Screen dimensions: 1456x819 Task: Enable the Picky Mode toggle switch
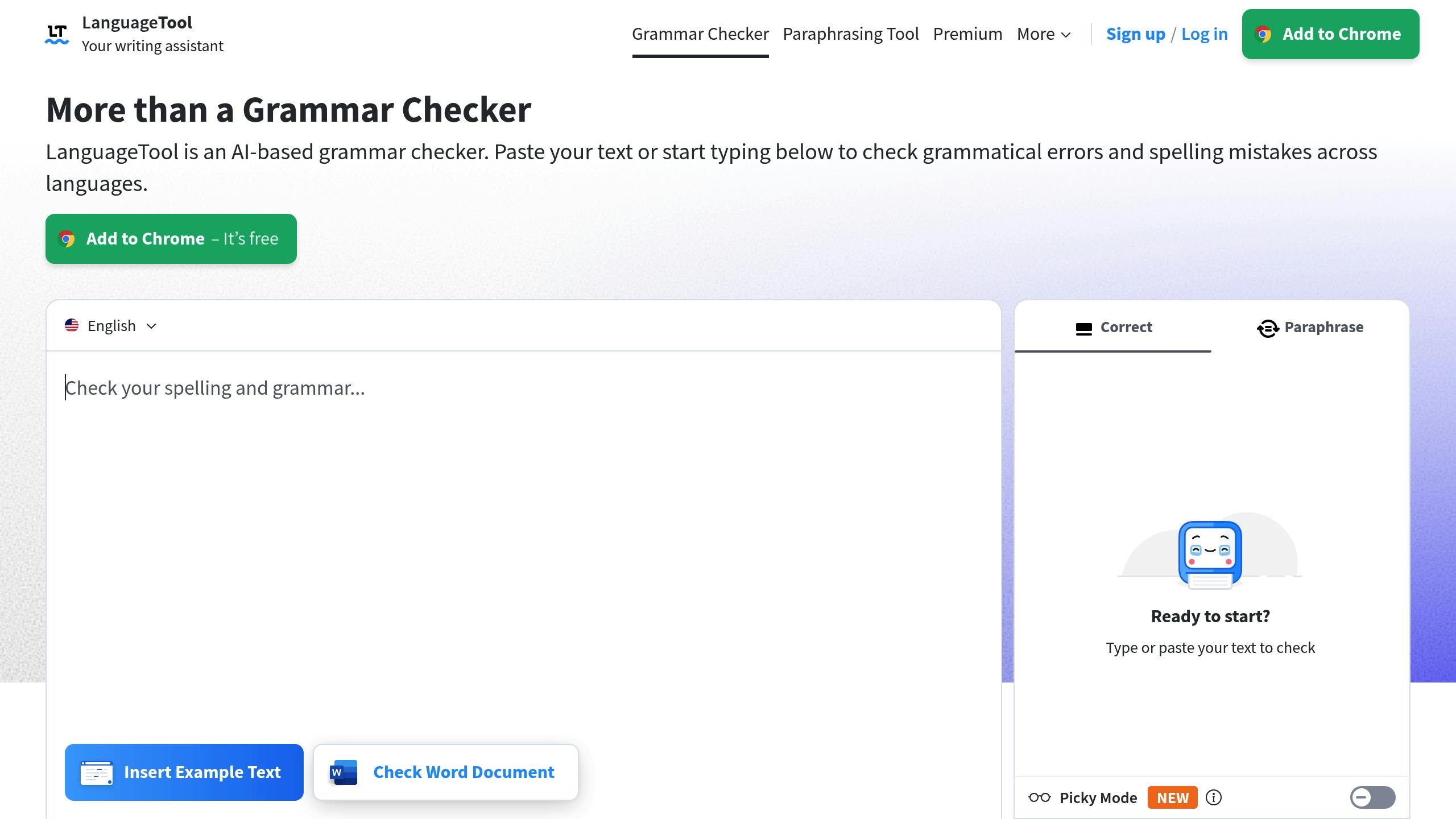tap(1372, 797)
